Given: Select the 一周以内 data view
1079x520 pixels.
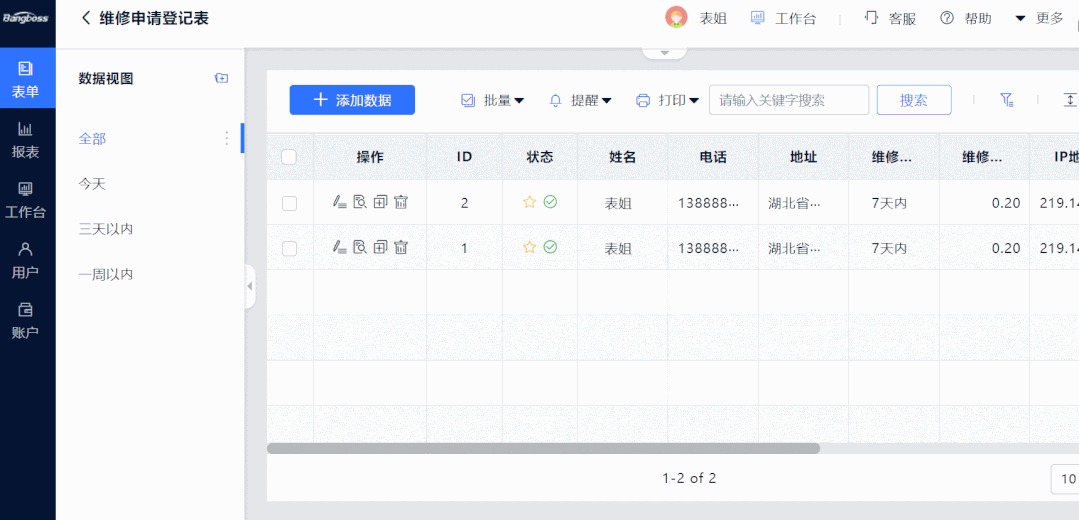Looking at the screenshot, I should (x=106, y=274).
